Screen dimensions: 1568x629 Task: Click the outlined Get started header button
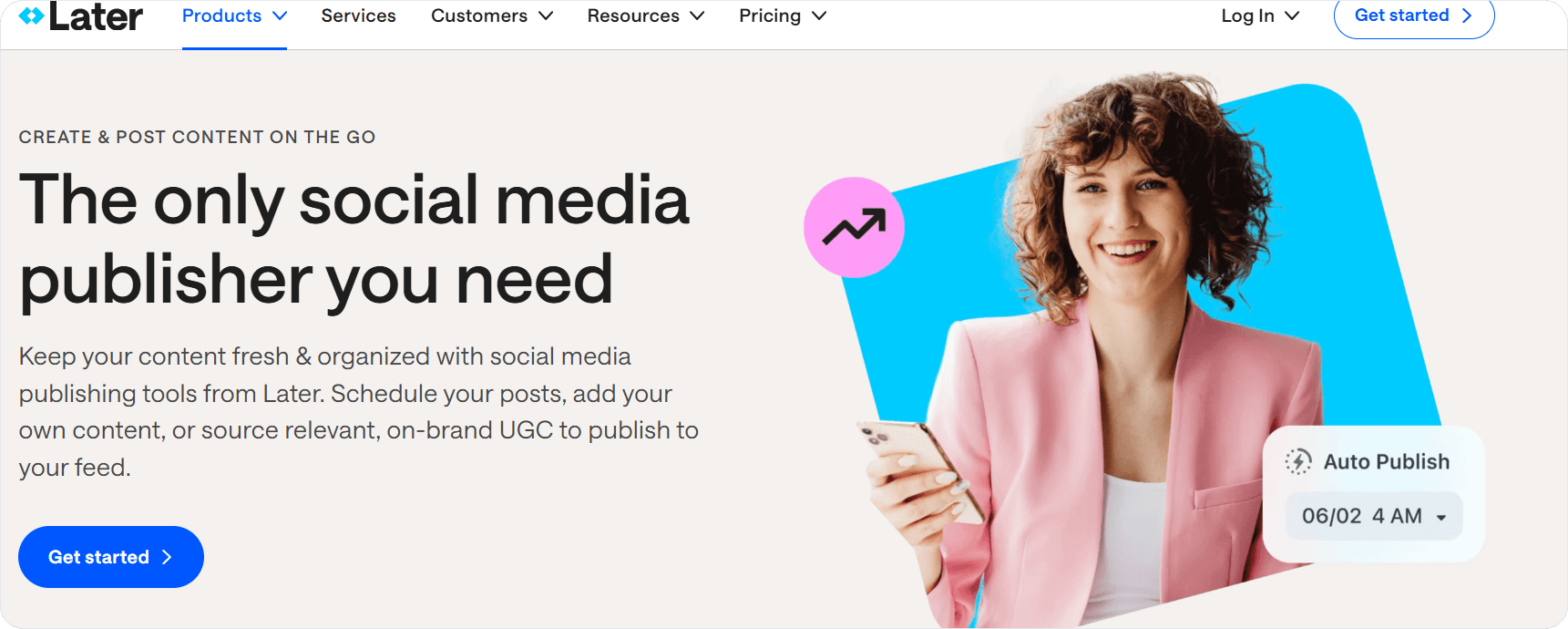pyautogui.click(x=1413, y=16)
